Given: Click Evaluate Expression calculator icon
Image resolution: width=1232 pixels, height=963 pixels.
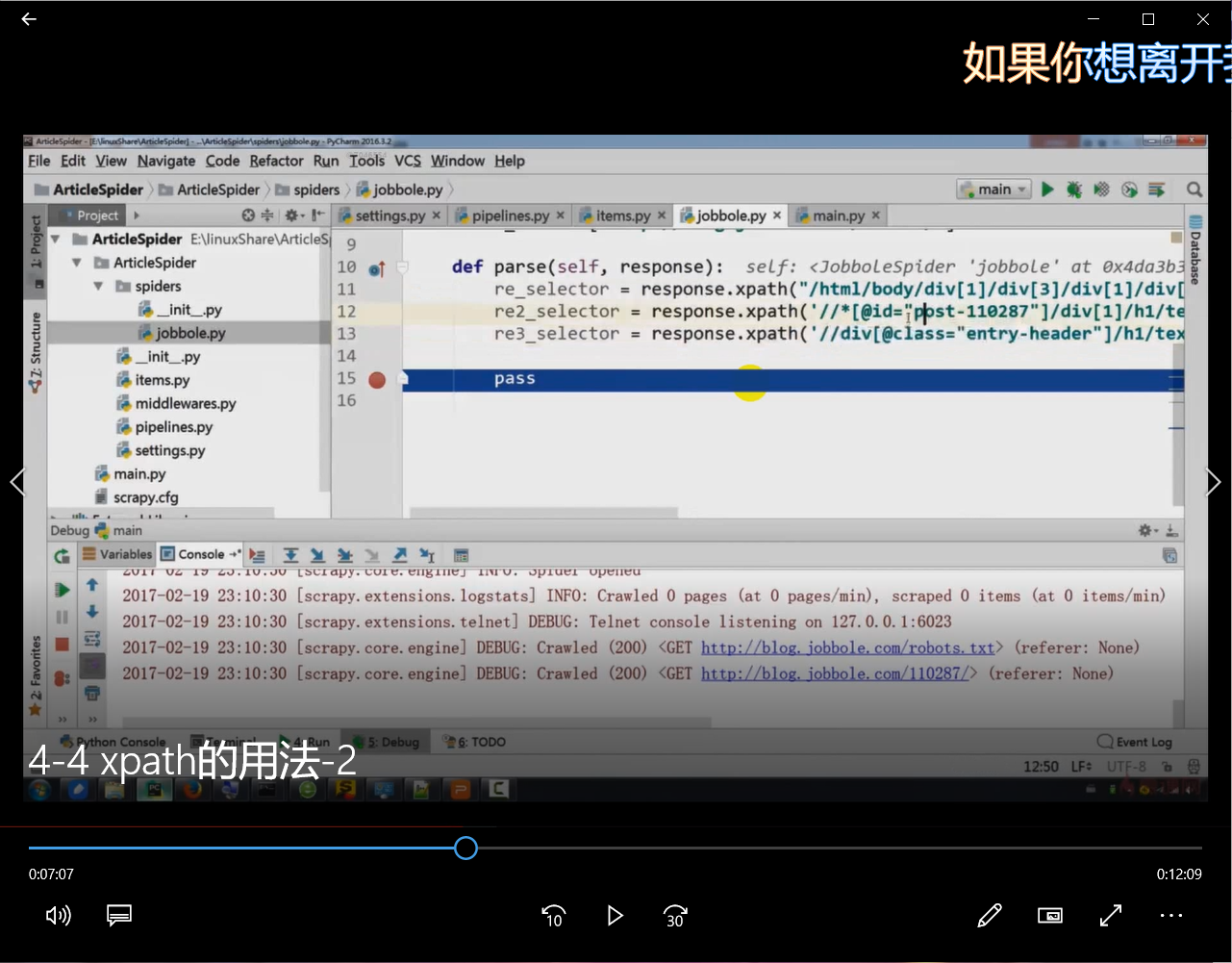Looking at the screenshot, I should pos(461,555).
